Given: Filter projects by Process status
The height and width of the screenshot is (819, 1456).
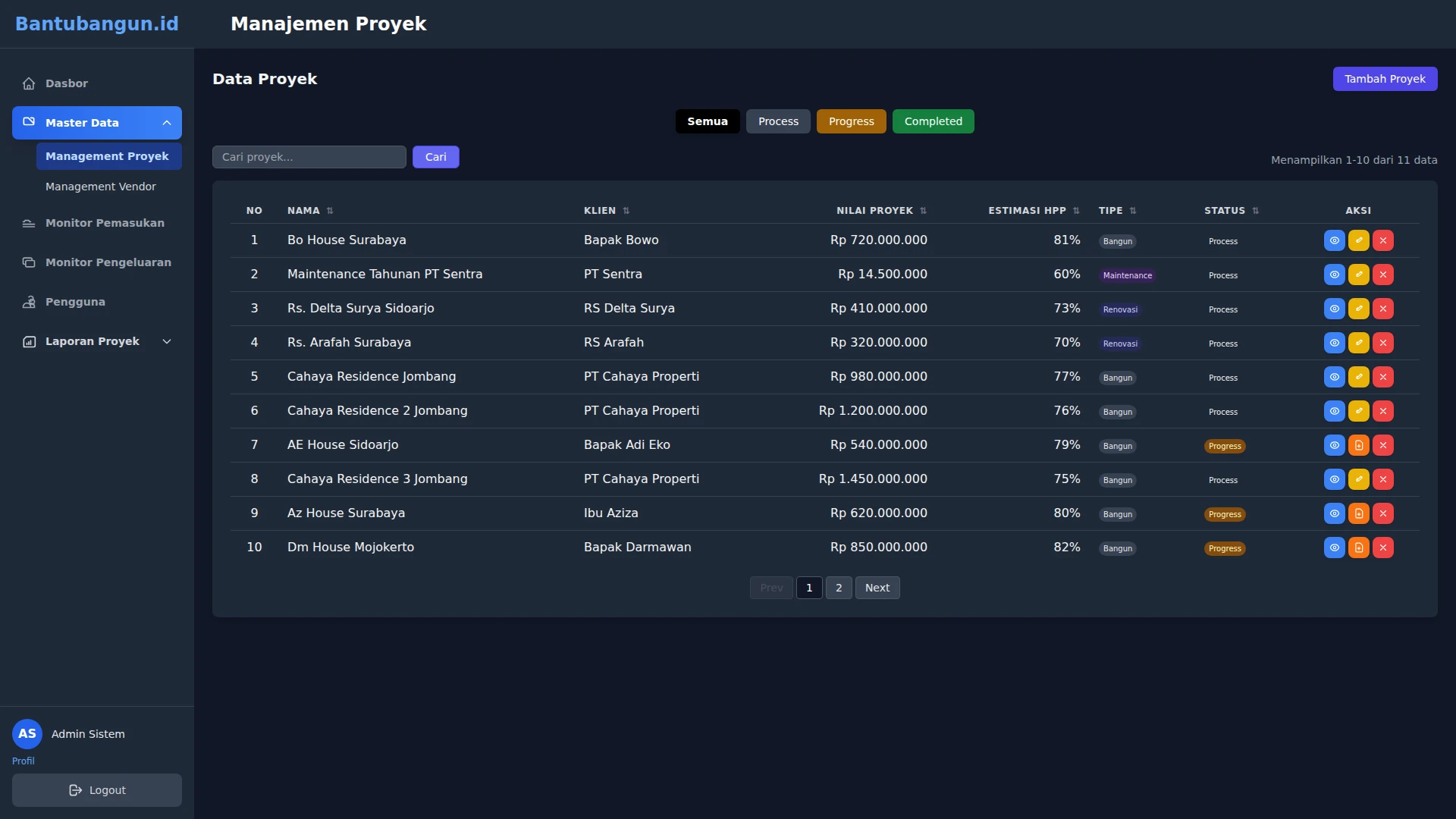Looking at the screenshot, I should point(778,121).
